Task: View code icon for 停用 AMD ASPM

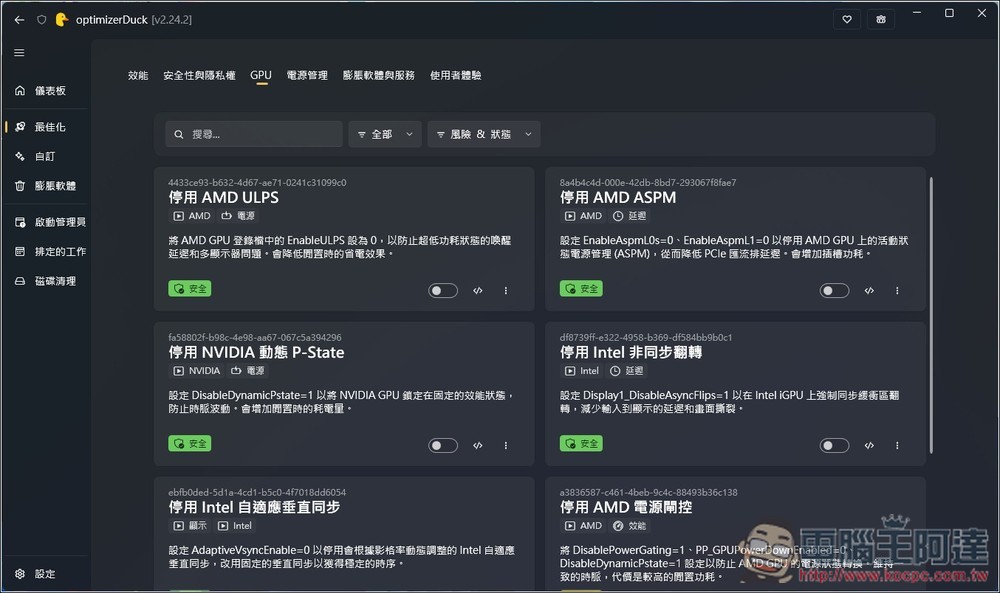Action: click(x=869, y=291)
